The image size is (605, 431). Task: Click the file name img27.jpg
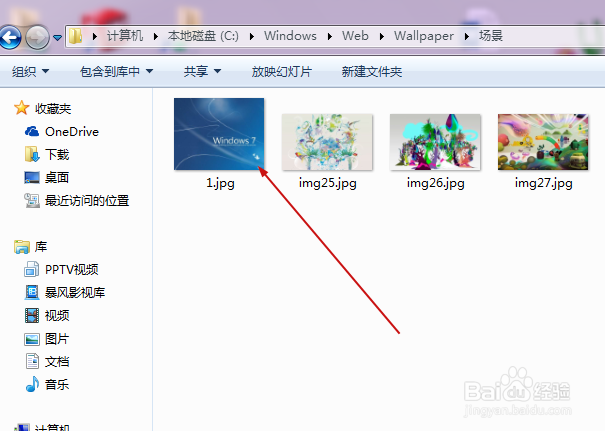(544, 183)
